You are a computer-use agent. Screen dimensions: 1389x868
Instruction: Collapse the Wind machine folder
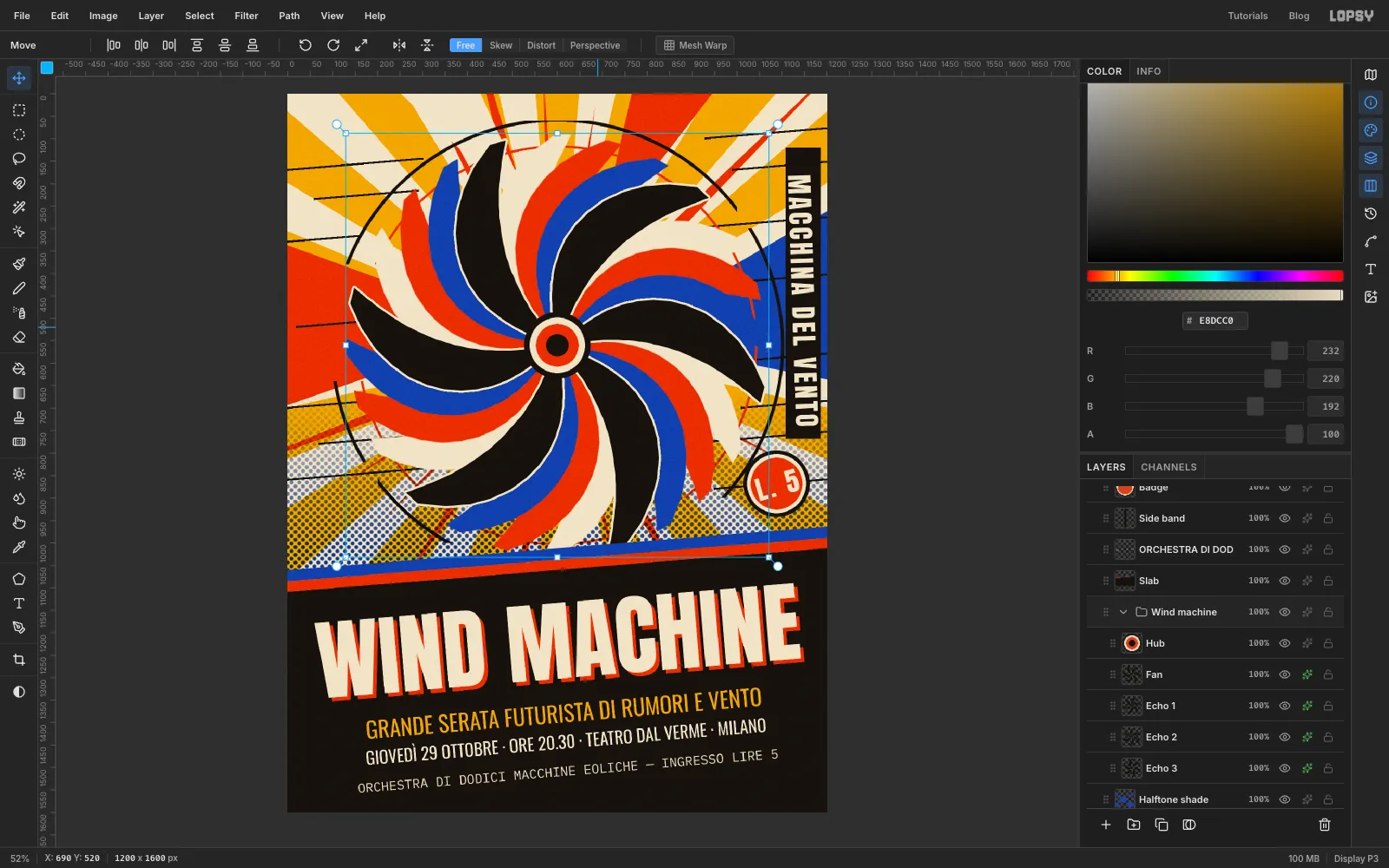point(1123,612)
